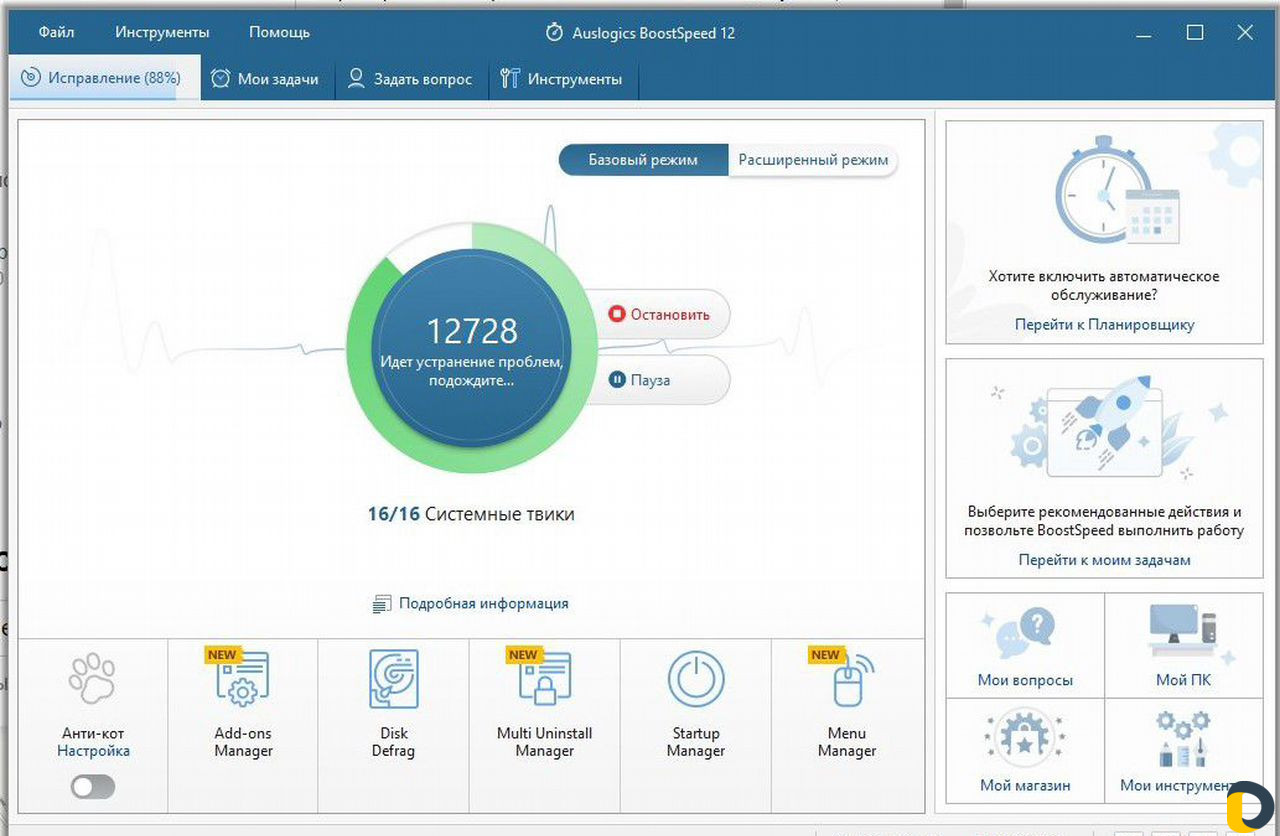Open the Файл menu
Image resolution: width=1280 pixels, height=836 pixels.
pyautogui.click(x=56, y=32)
